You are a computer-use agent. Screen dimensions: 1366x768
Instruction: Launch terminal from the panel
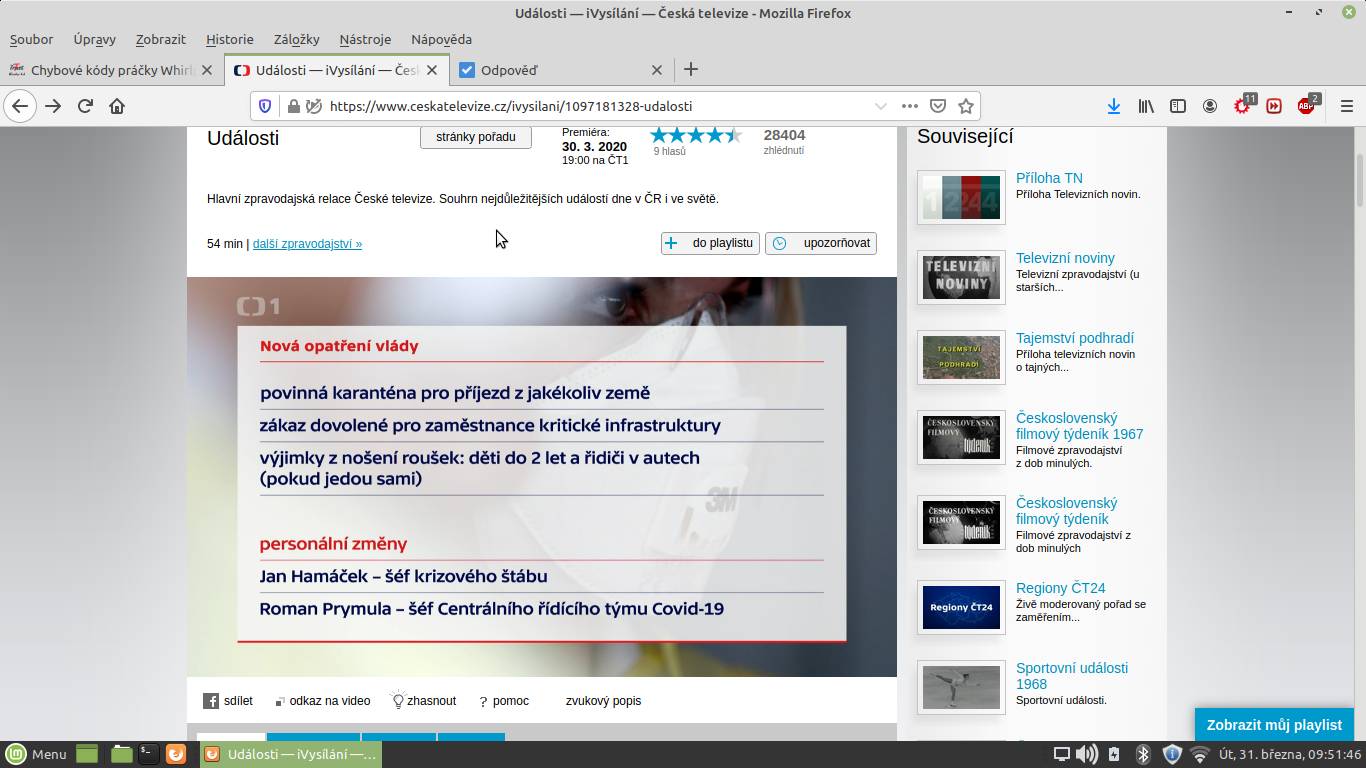pyautogui.click(x=147, y=753)
